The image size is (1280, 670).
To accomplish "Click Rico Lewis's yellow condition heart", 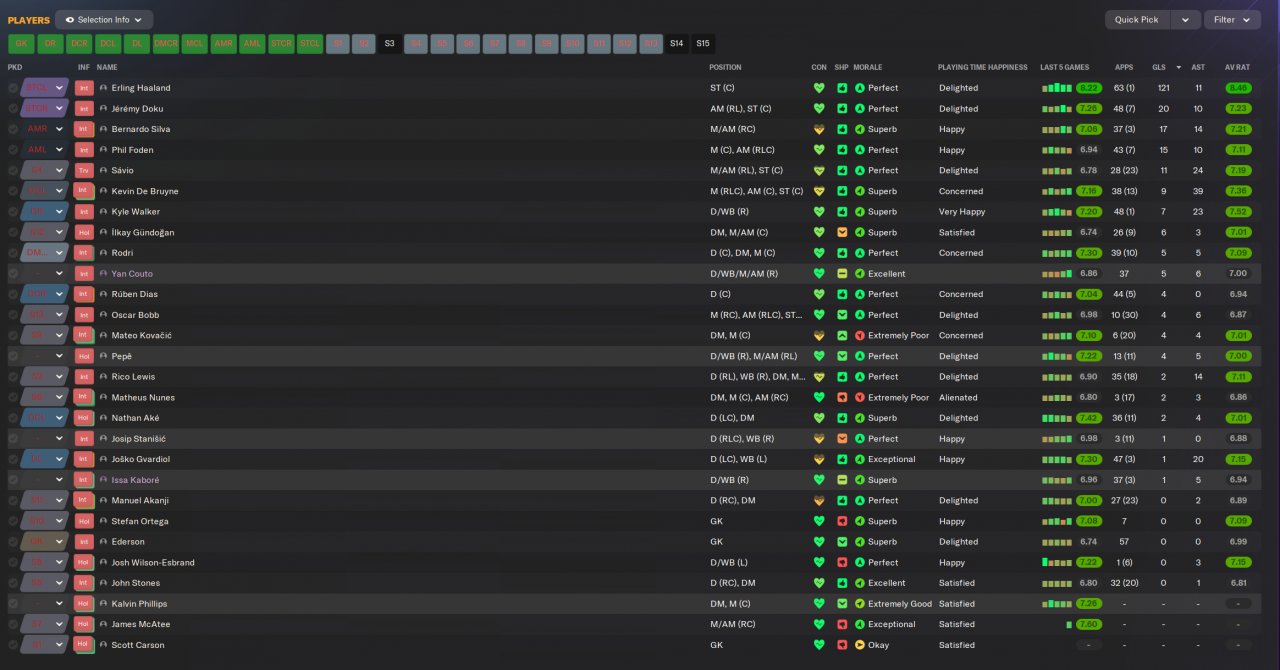I will [x=819, y=377].
